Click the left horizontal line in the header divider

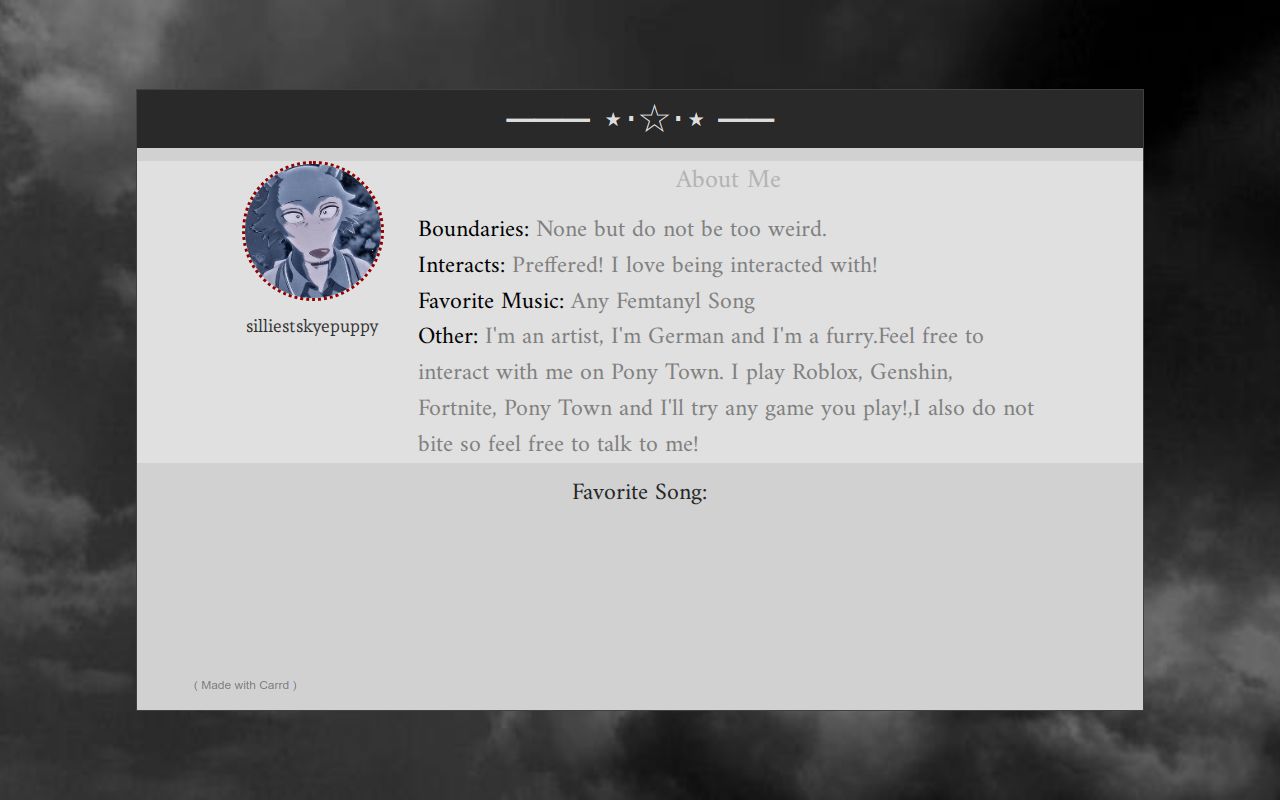click(548, 120)
